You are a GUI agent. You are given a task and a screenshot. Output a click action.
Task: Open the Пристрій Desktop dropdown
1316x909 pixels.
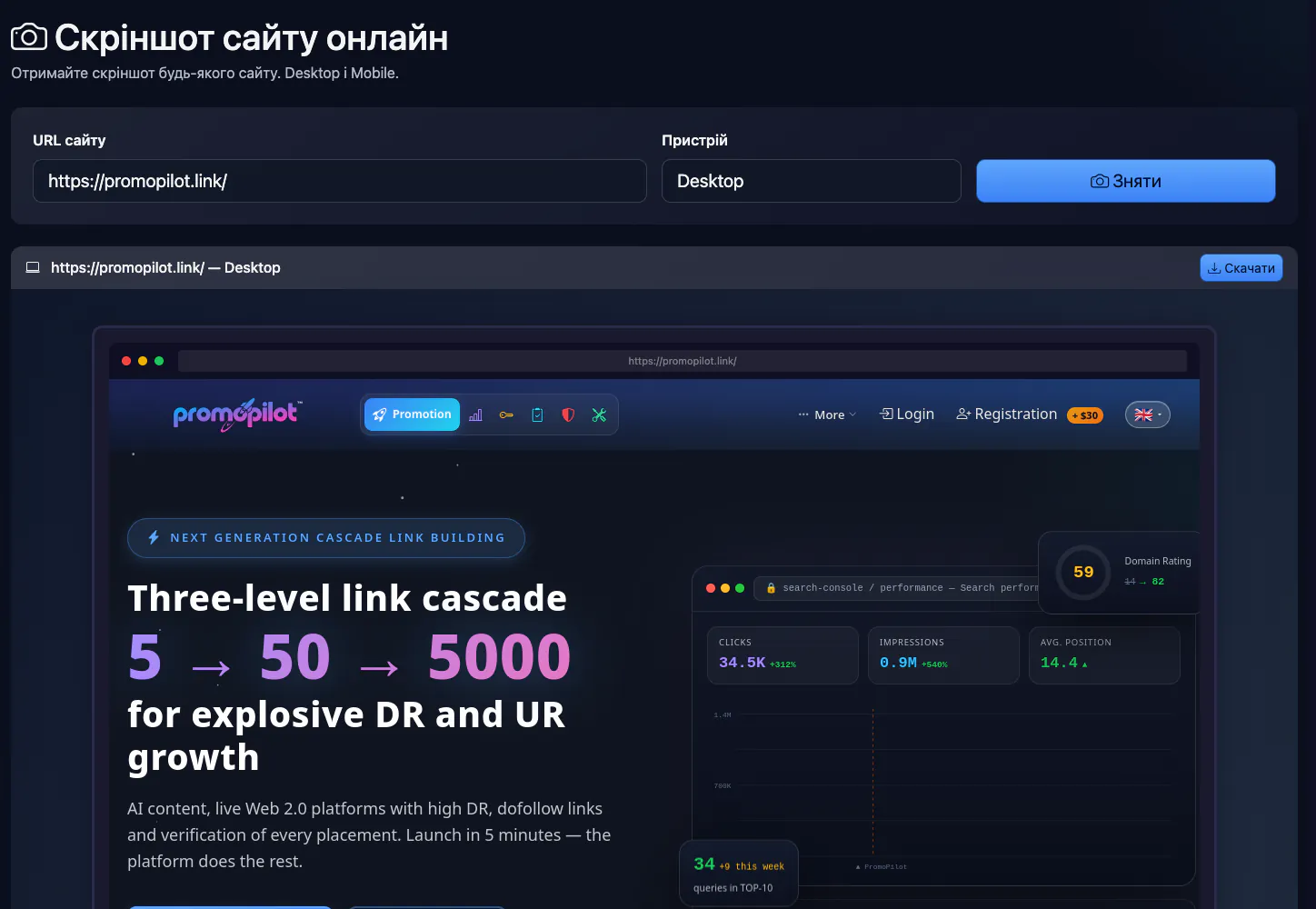[x=812, y=181]
